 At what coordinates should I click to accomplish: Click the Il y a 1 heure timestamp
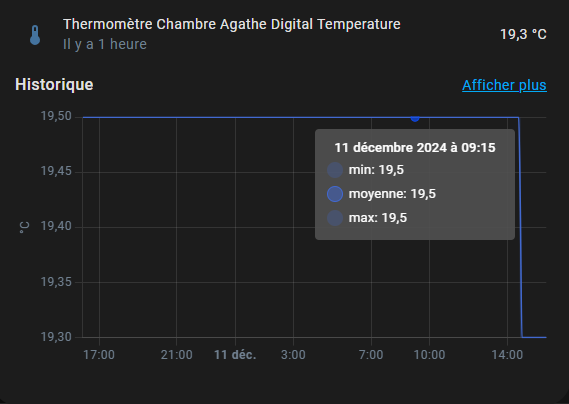pyautogui.click(x=105, y=44)
